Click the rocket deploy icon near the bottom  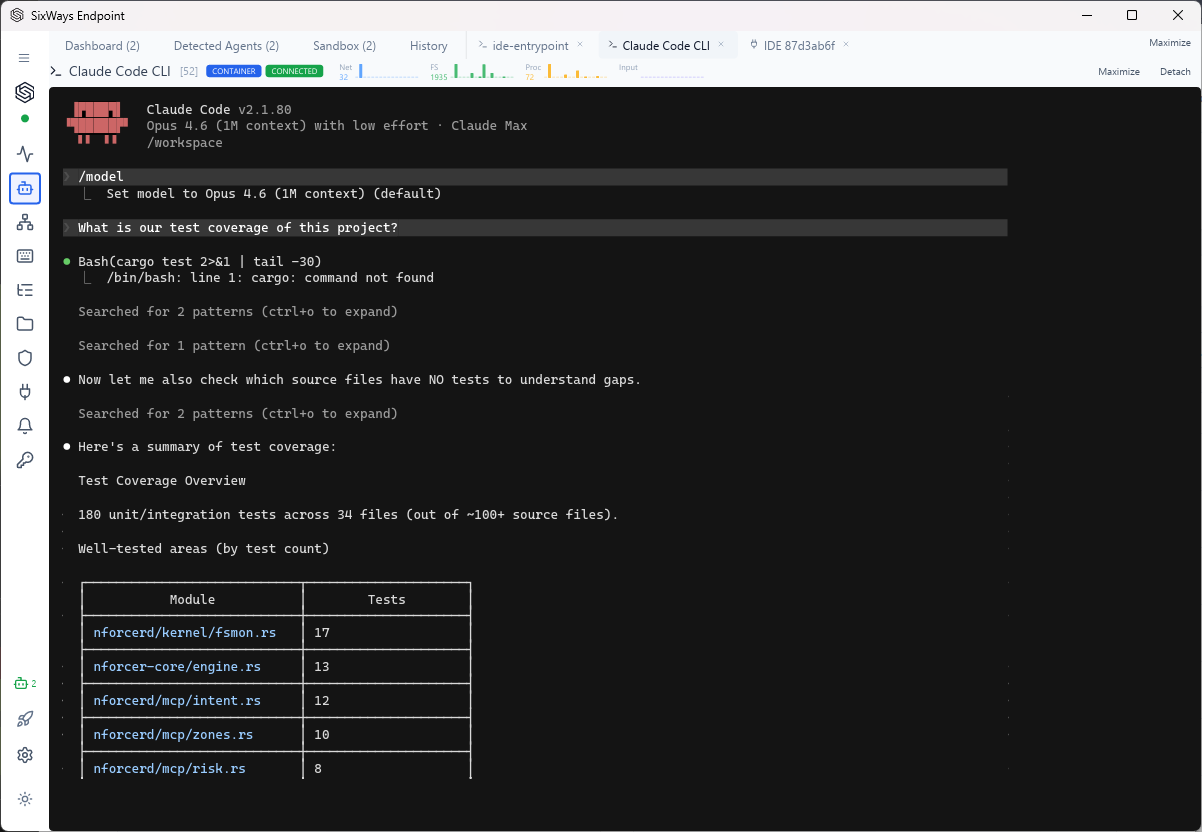click(x=25, y=718)
